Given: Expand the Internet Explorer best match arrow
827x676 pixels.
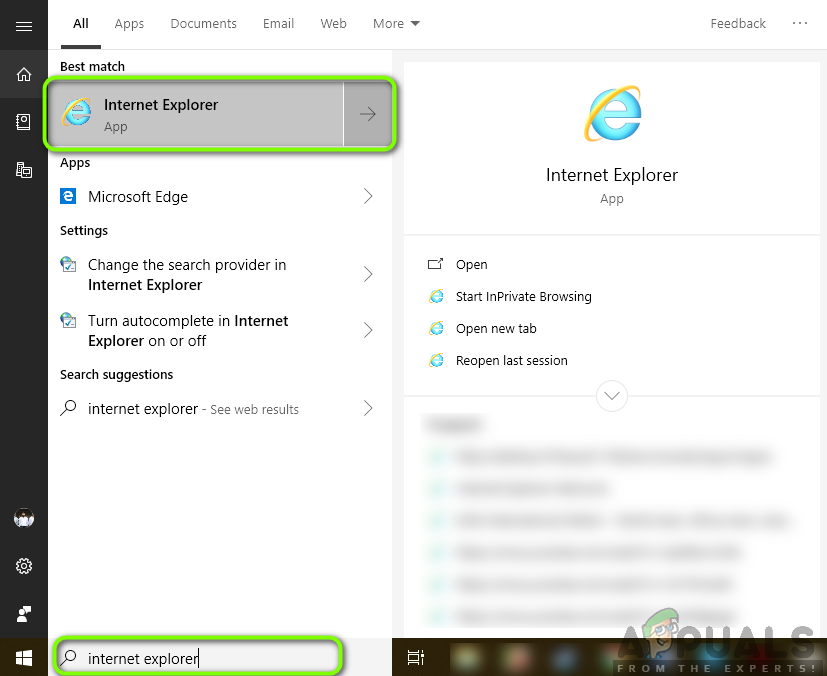Looking at the screenshot, I should pyautogui.click(x=368, y=114).
